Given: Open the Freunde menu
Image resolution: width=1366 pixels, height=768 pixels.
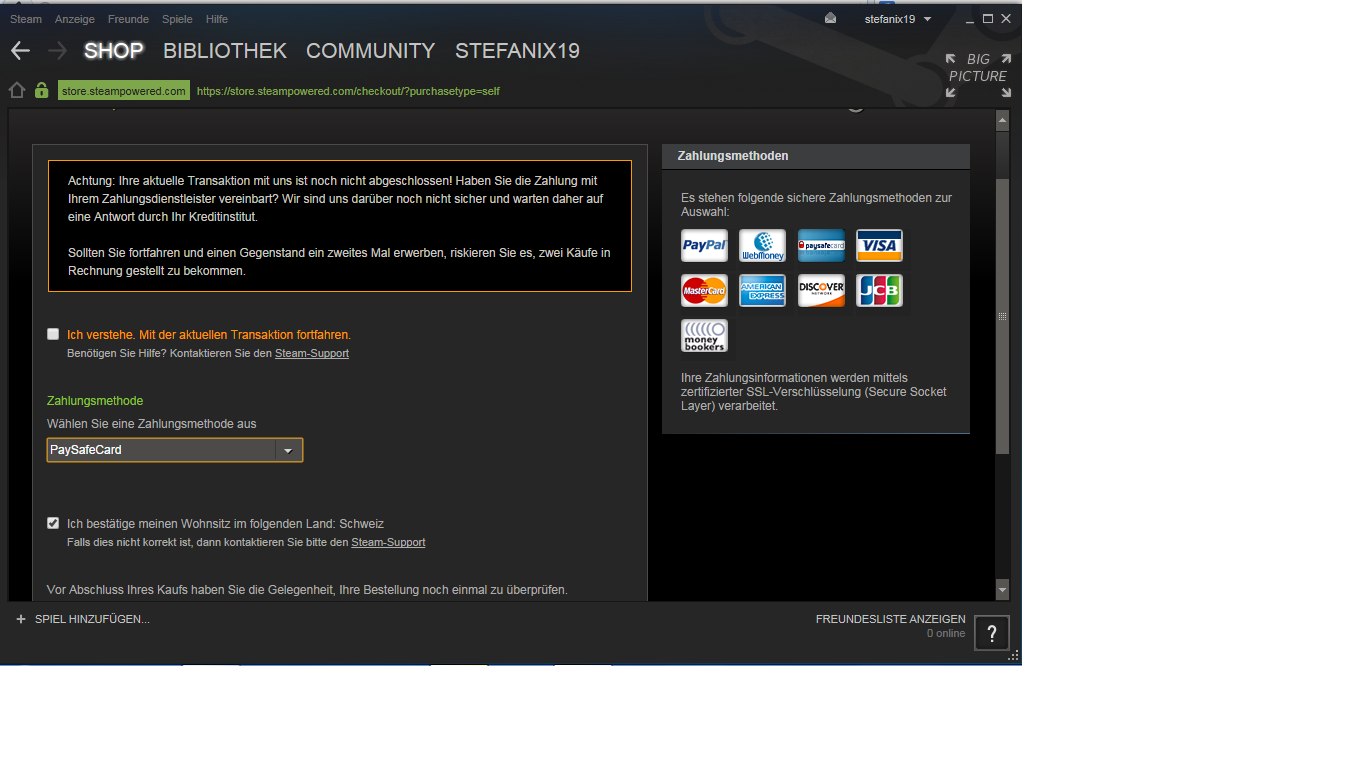Looking at the screenshot, I should 128,19.
